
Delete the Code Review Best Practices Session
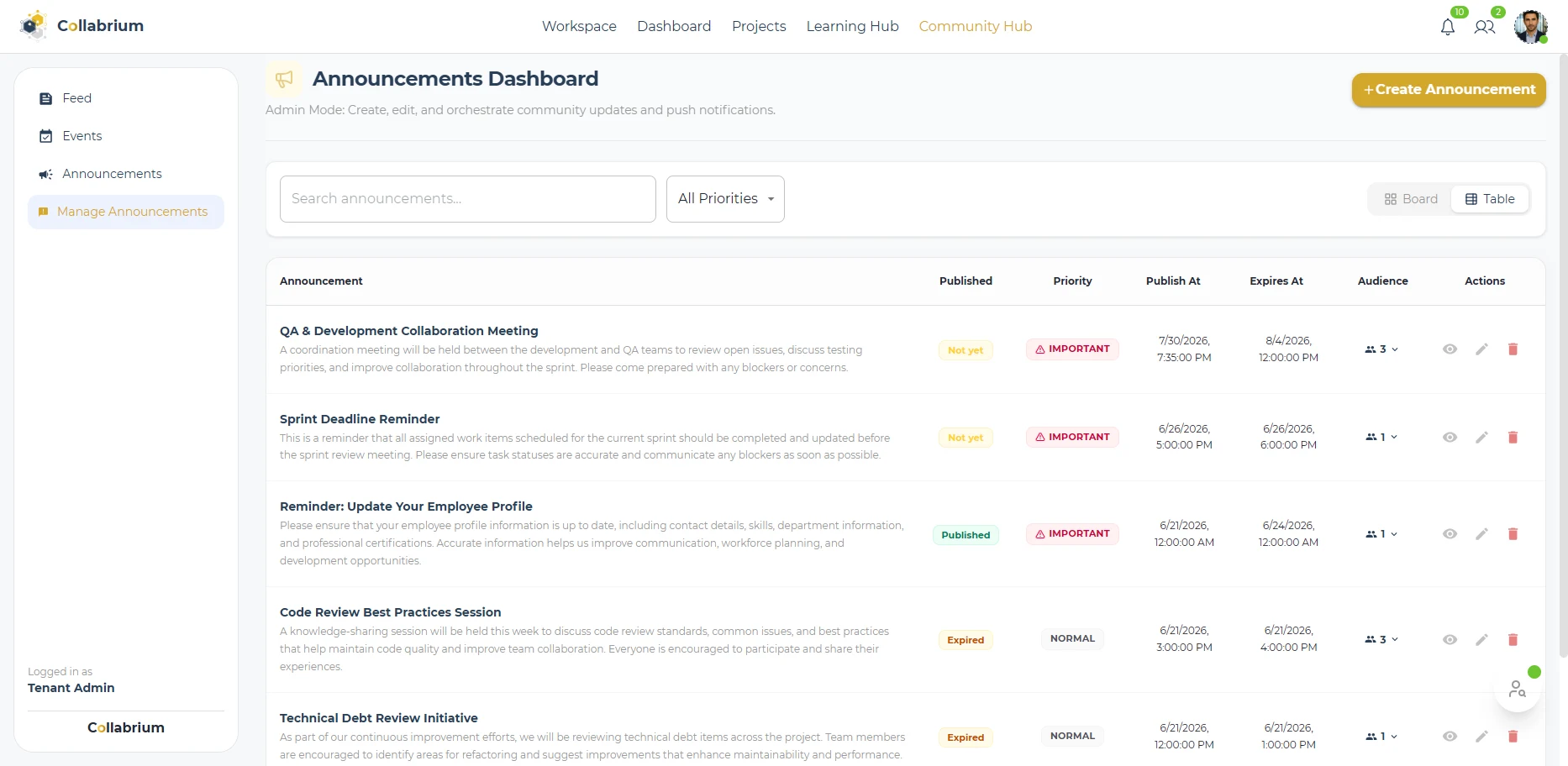point(1513,640)
